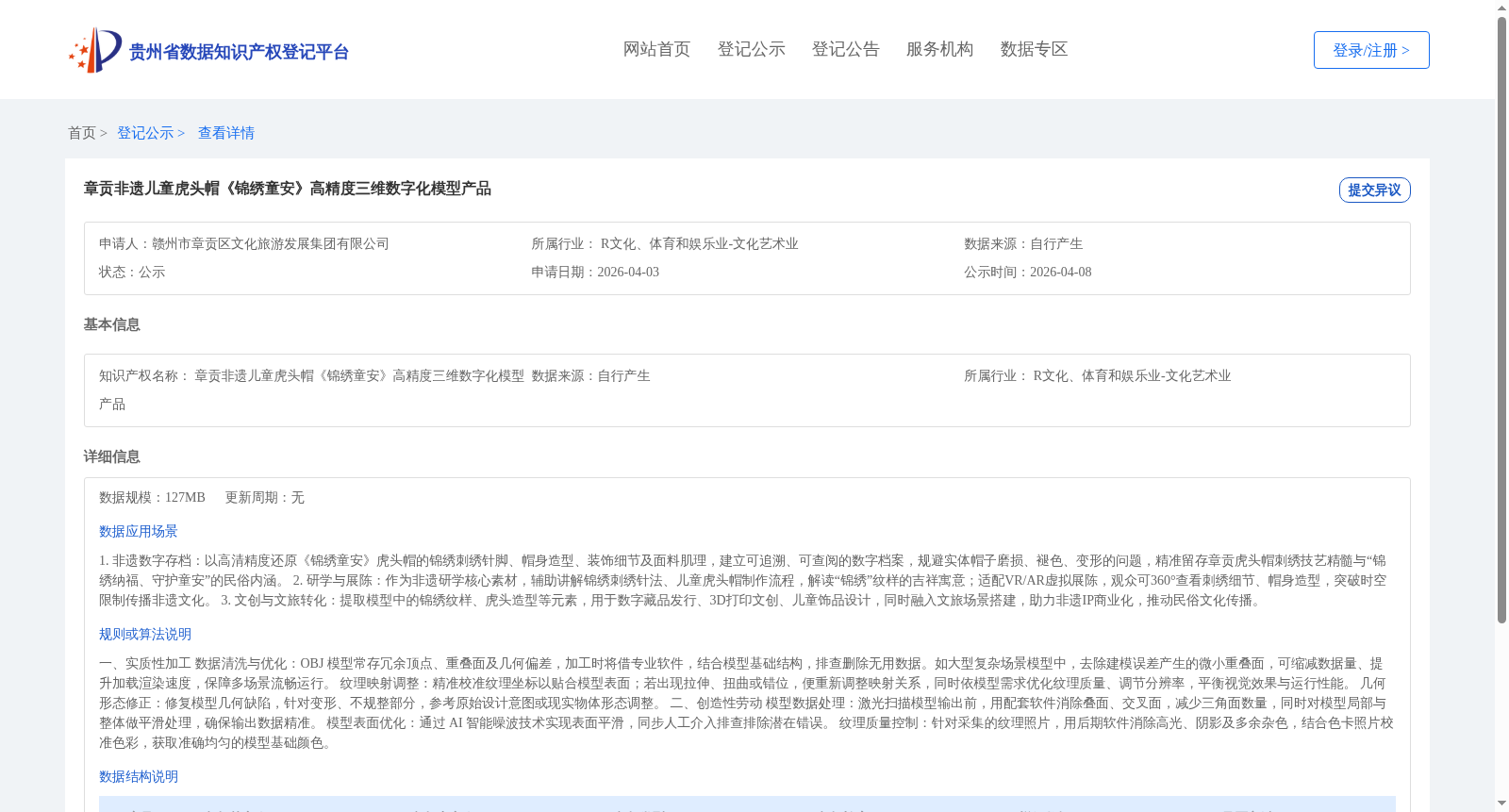
Task: Click the scrollbar down arrow
Action: 1501,804
